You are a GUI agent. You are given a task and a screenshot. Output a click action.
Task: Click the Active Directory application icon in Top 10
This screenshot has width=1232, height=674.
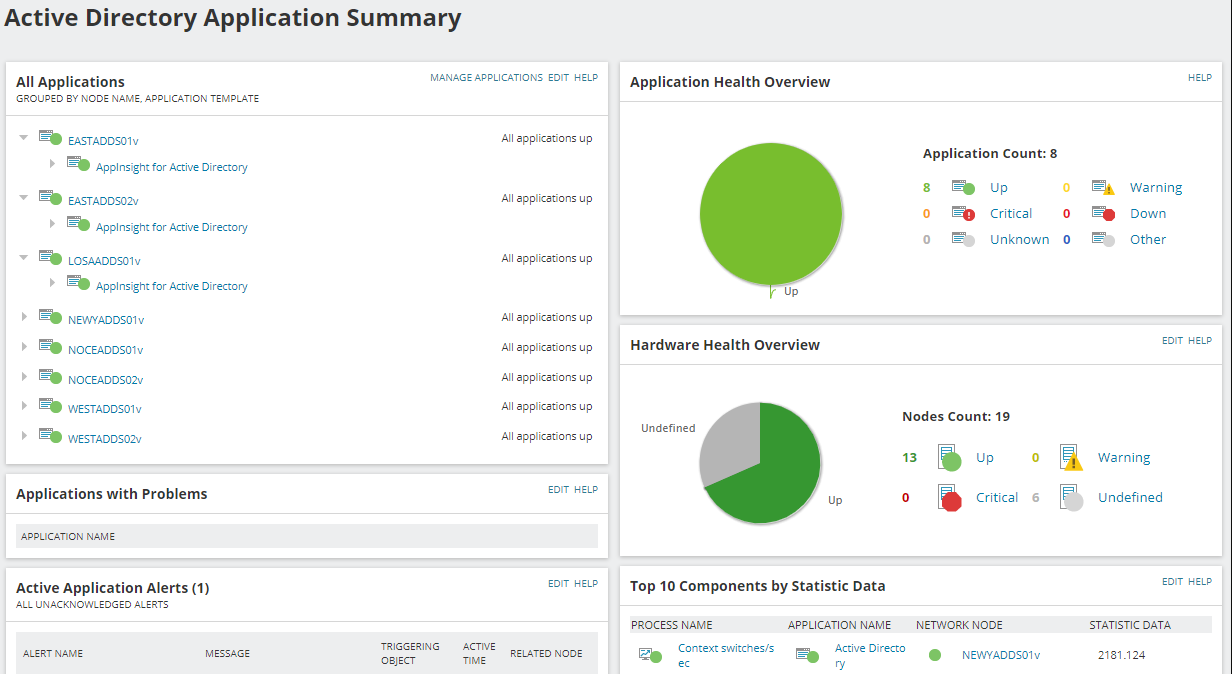(808, 656)
